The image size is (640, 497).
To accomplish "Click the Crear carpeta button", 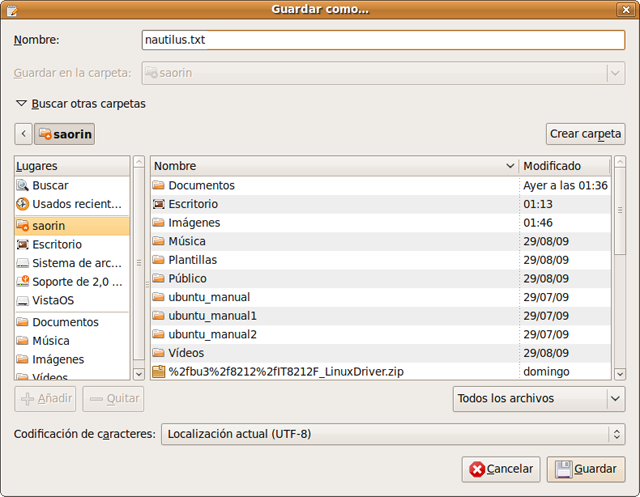I will click(585, 134).
